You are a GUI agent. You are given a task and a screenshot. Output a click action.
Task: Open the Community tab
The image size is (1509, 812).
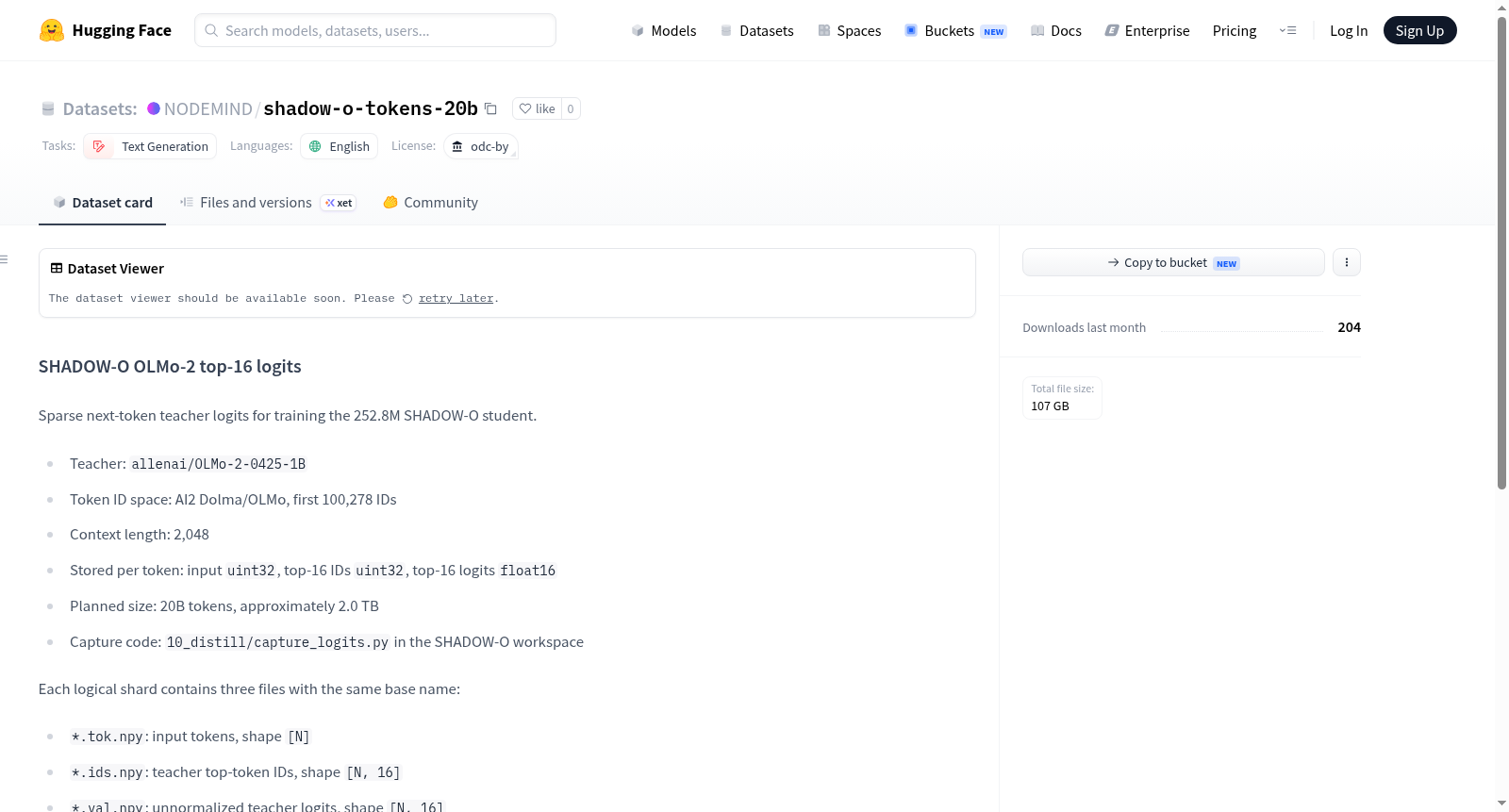(431, 203)
